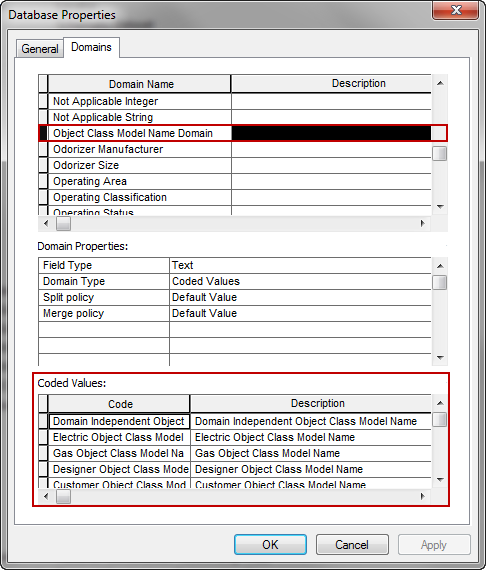Click the Coded Values Description column header
This screenshot has height=570, width=486.
pos(311,404)
